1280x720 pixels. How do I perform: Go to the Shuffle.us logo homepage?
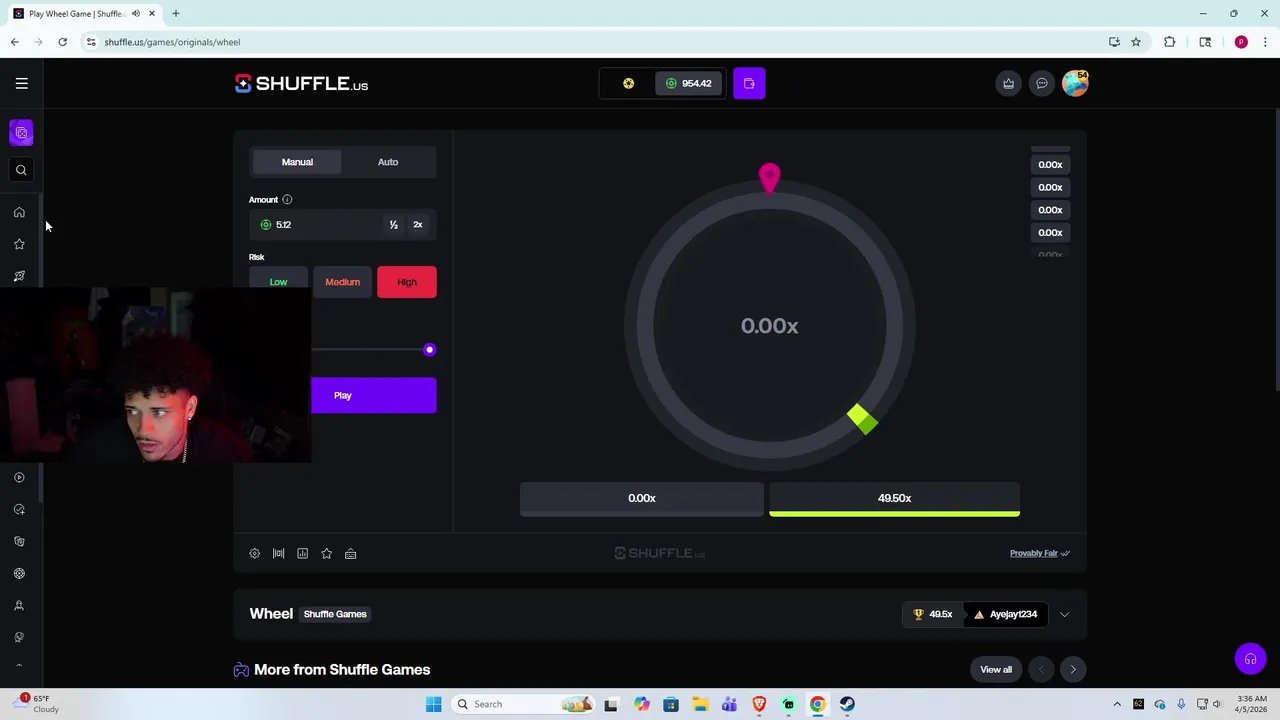coord(301,84)
